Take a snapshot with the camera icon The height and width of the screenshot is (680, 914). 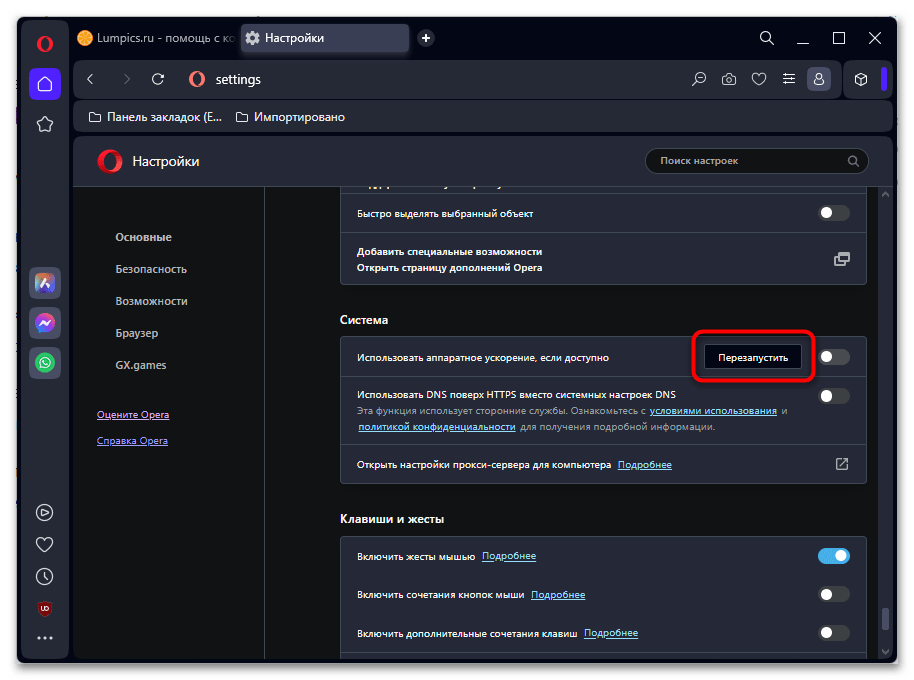tap(729, 79)
